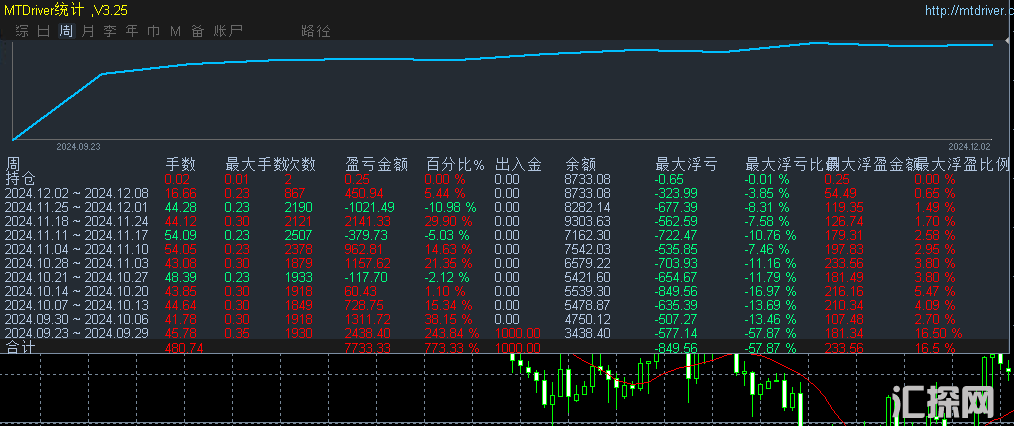Open the 月 monthly statistics tab
Viewport: 1014px width, 426px height.
(88, 31)
